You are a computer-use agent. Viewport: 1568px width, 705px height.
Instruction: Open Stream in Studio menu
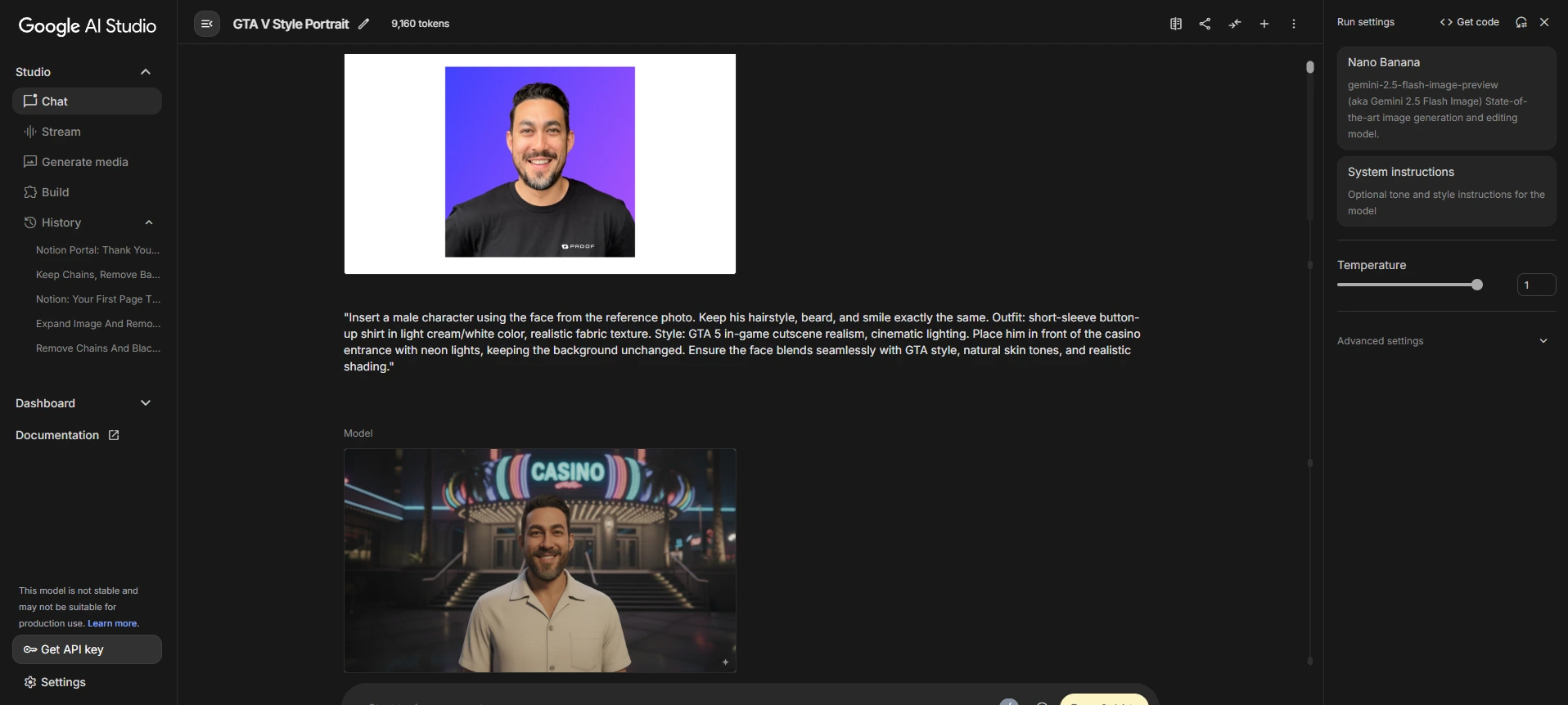(87, 132)
